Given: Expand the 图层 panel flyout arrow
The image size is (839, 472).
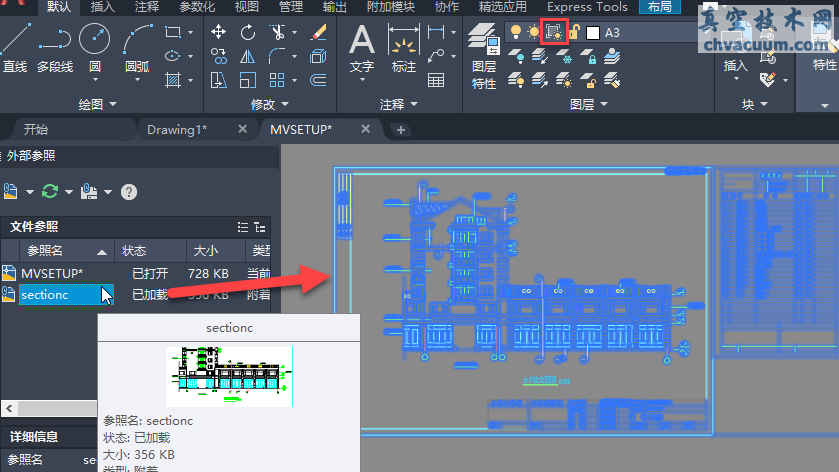Looking at the screenshot, I should click(x=604, y=104).
